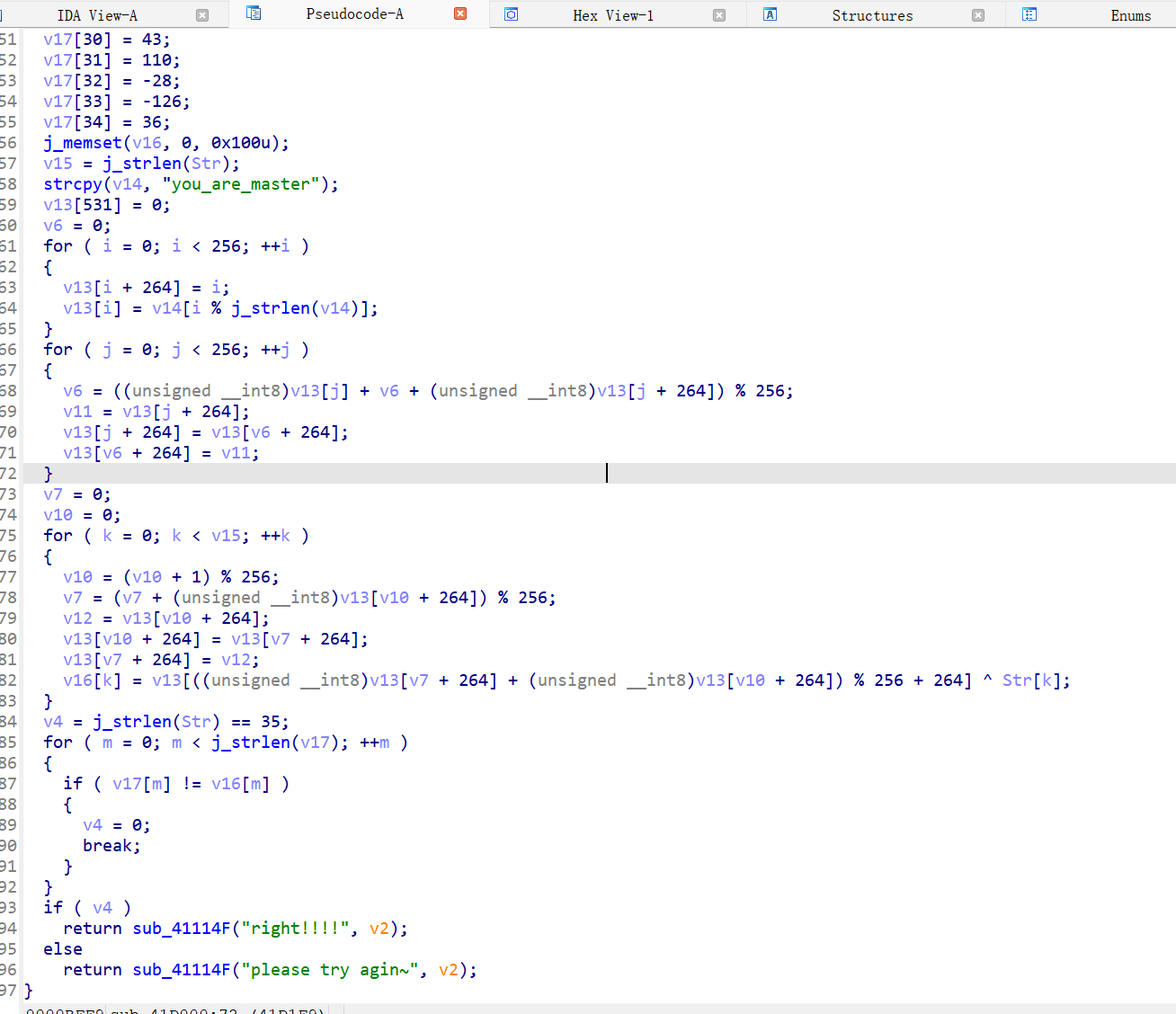Switch to the Structures tab
Screen dimensions: 1176x1014
click(872, 15)
